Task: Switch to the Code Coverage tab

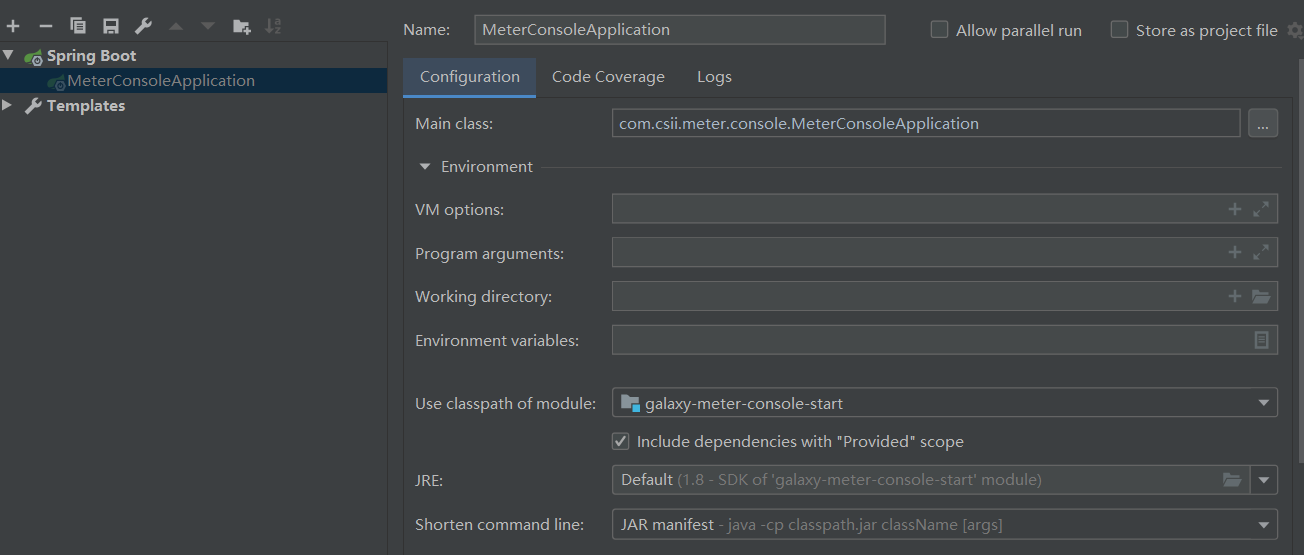Action: point(608,77)
